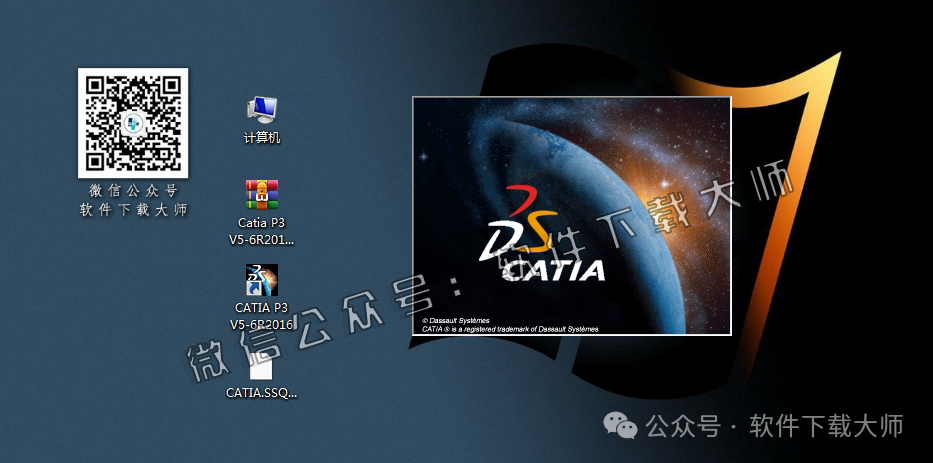
Task: Click the DS CATIA logo on splash
Action: tap(540, 234)
